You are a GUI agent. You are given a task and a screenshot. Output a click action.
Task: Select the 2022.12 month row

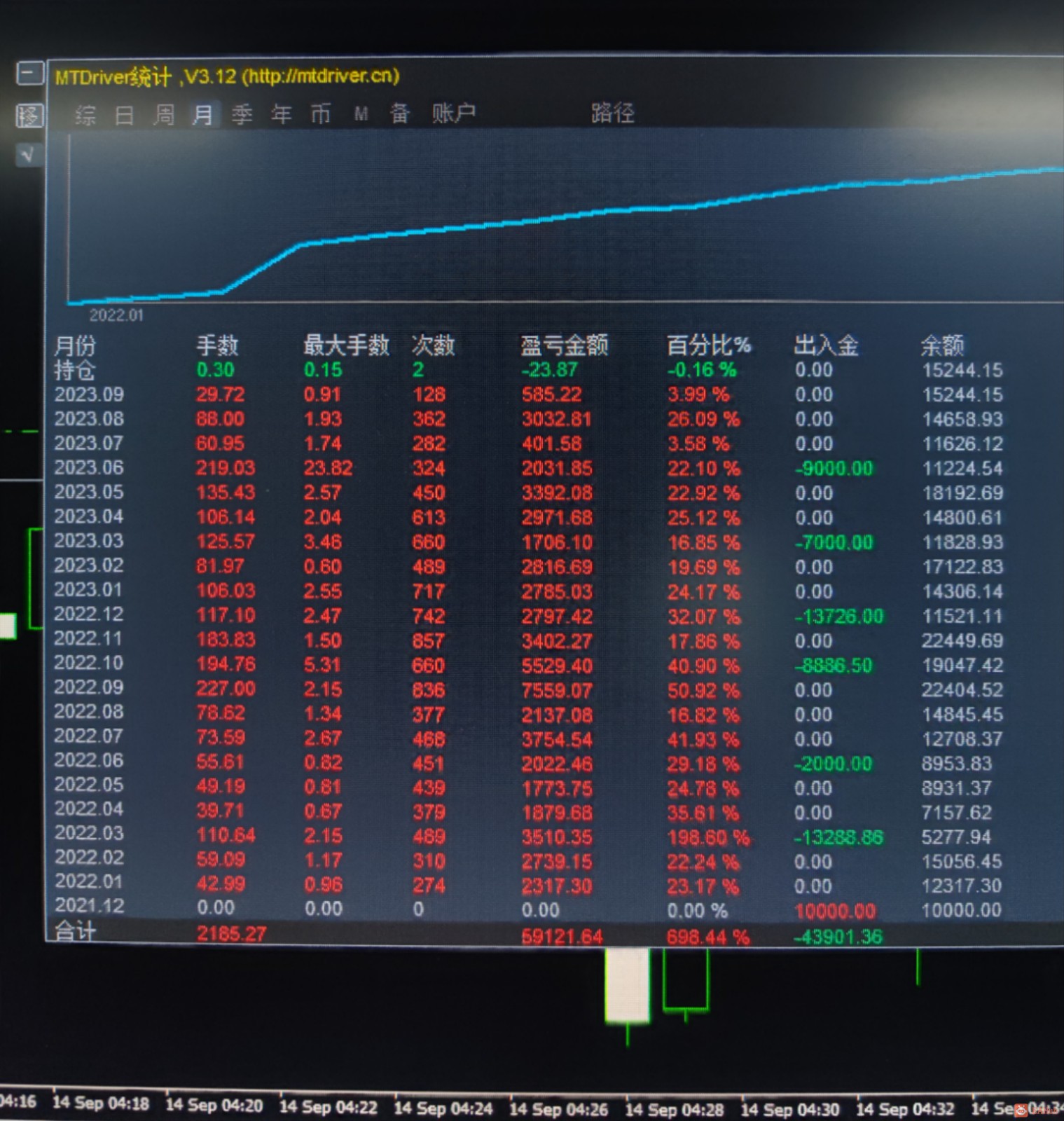[x=529, y=615]
